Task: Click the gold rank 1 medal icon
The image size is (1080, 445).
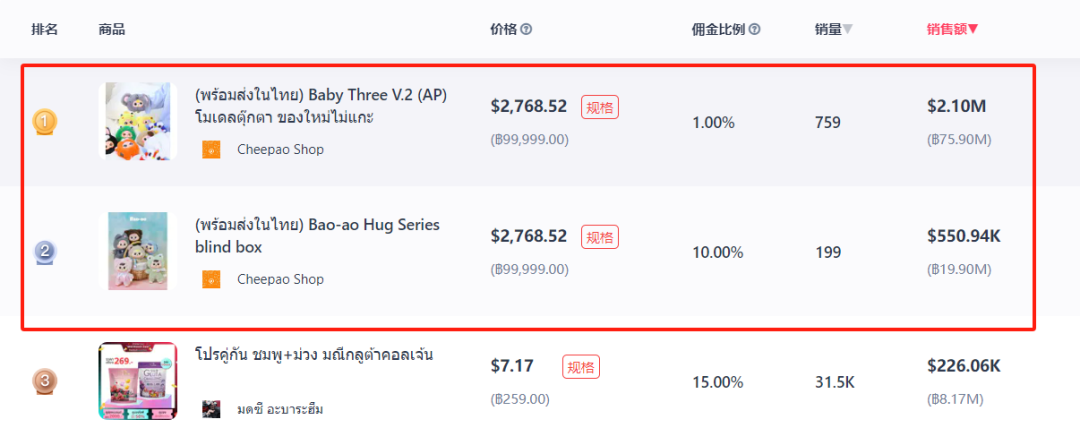Action: click(x=46, y=122)
